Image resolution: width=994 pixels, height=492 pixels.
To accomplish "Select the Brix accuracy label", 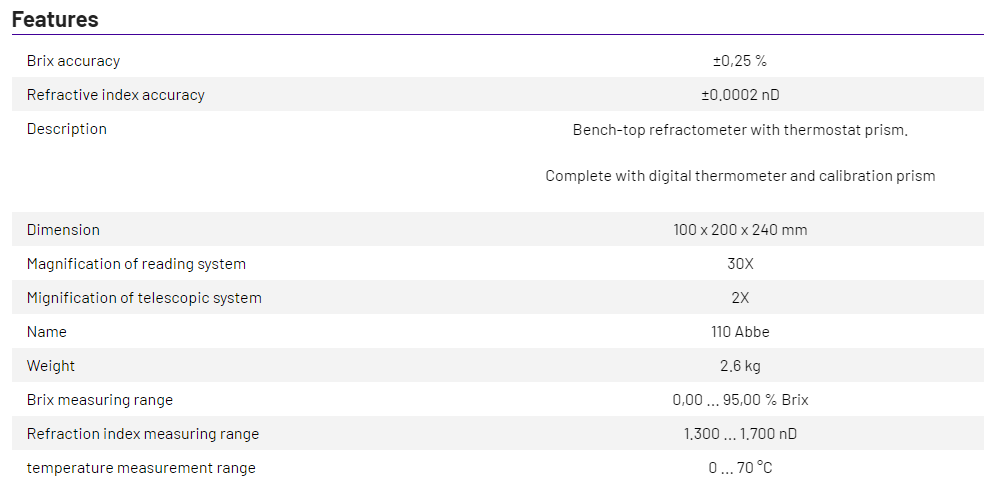I will point(73,61).
